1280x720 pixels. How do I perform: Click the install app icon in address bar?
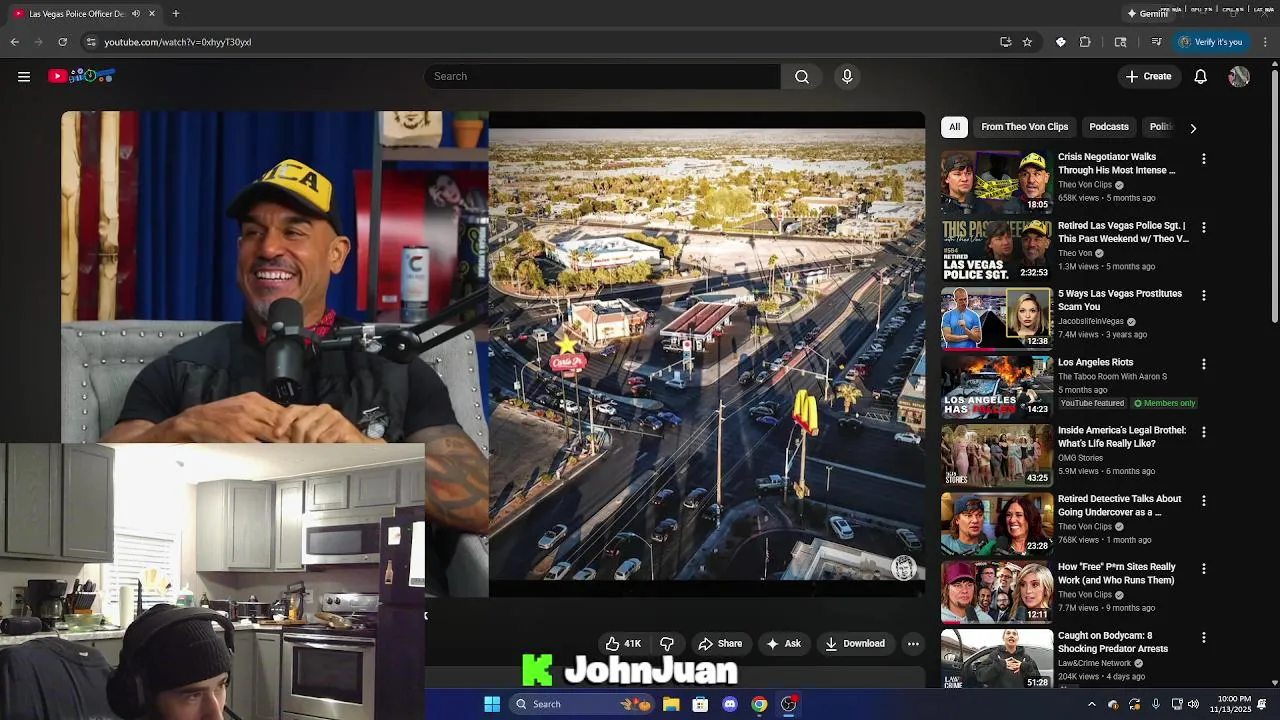[x=1005, y=42]
